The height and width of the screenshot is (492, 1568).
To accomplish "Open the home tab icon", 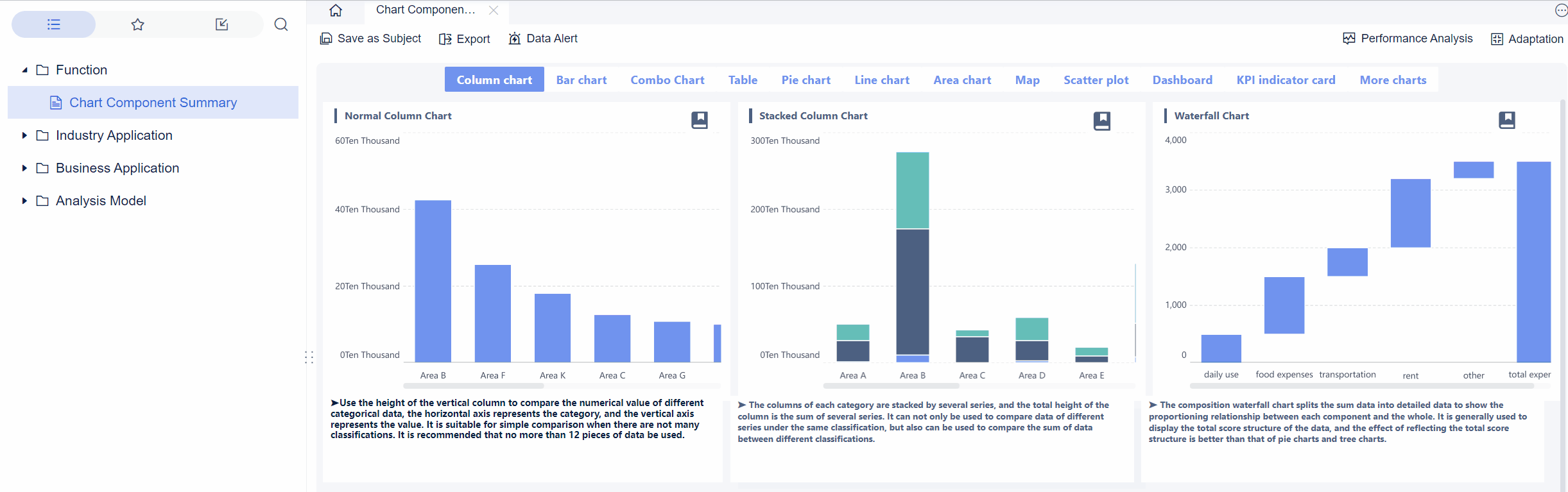I will (x=336, y=10).
